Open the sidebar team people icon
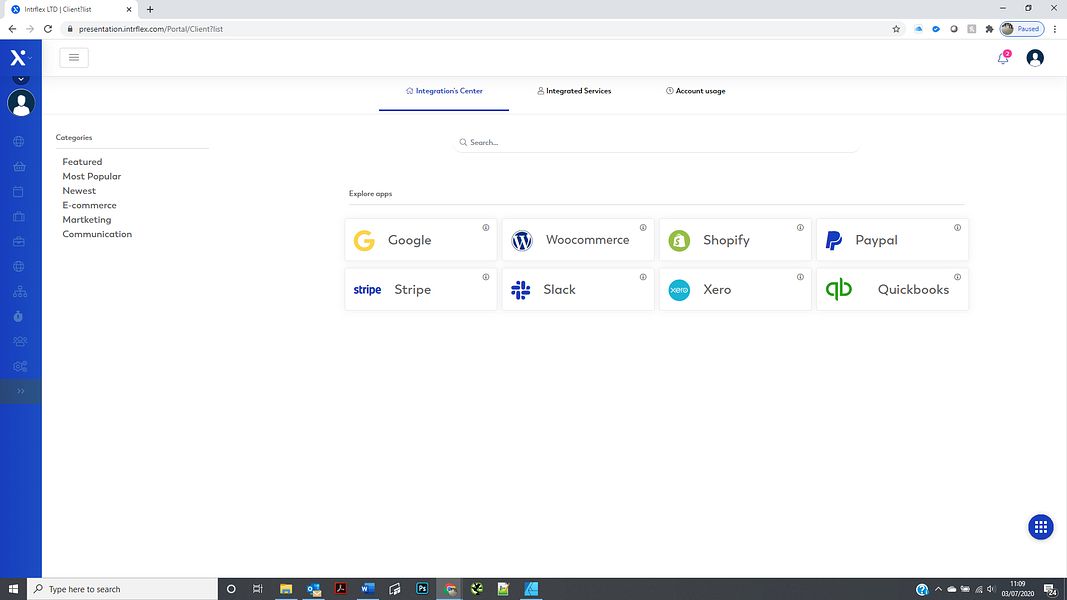Image resolution: width=1067 pixels, height=600 pixels. pyautogui.click(x=20, y=341)
